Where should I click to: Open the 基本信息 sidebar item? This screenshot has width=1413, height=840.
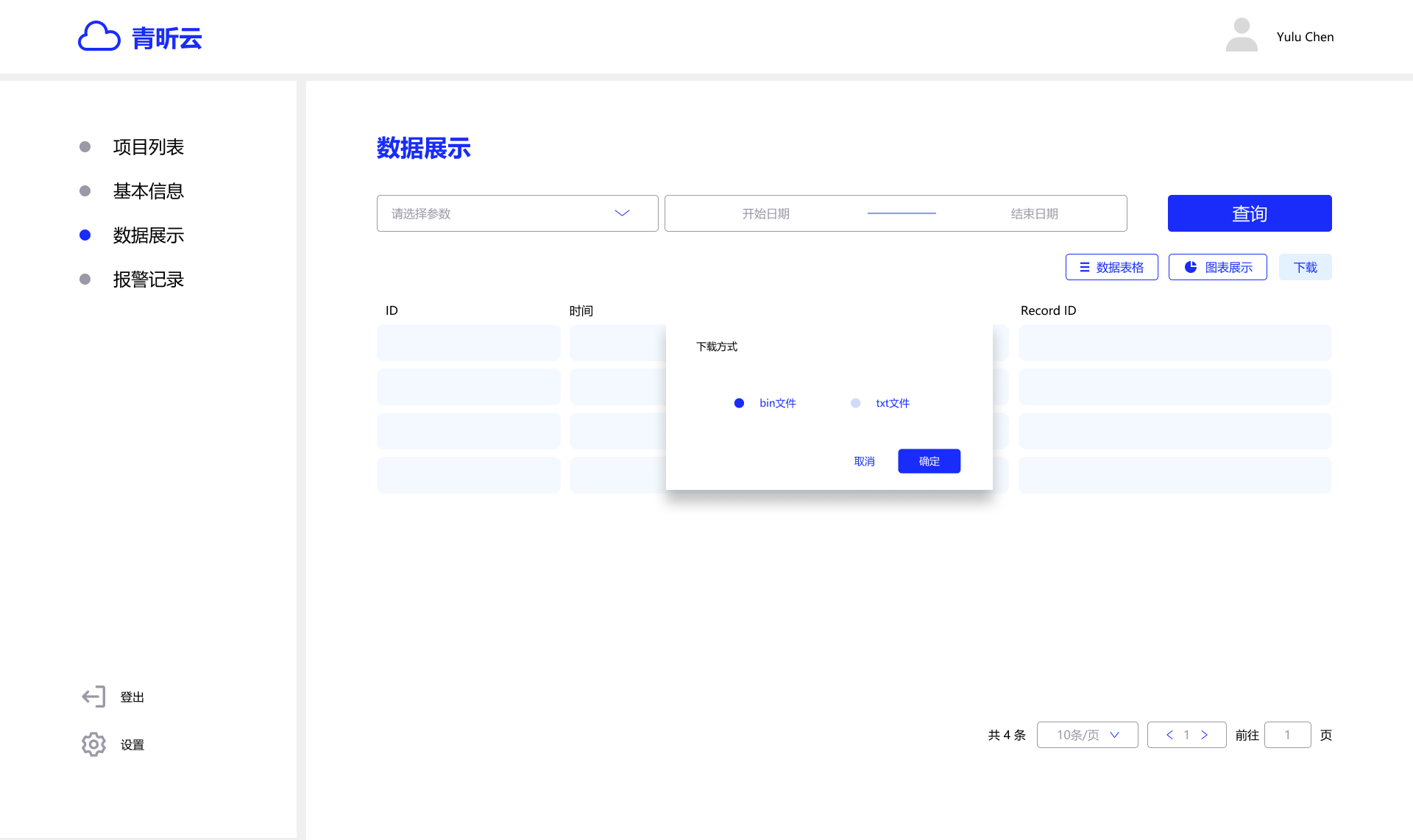point(148,191)
